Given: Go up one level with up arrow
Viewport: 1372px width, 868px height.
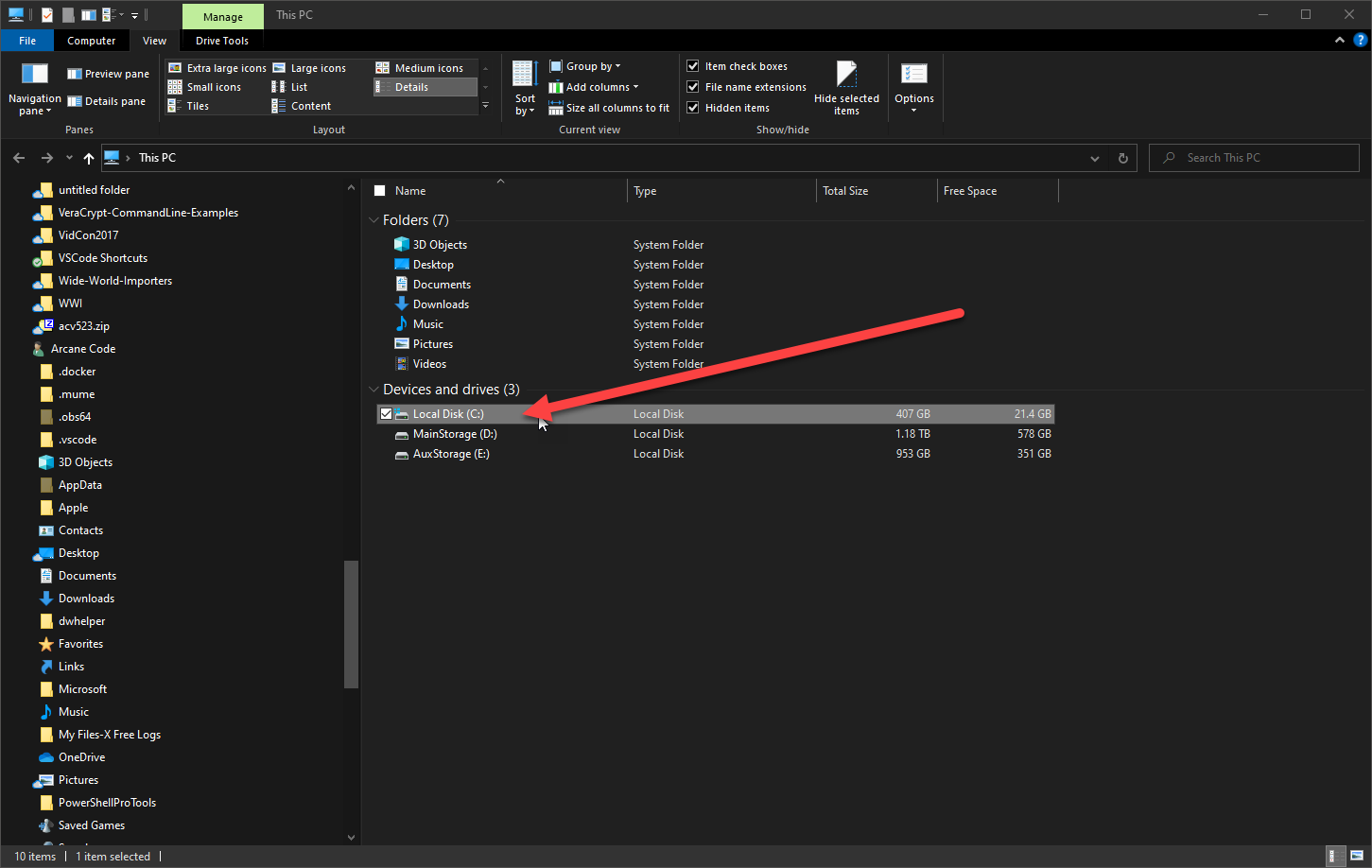Looking at the screenshot, I should pos(89,158).
